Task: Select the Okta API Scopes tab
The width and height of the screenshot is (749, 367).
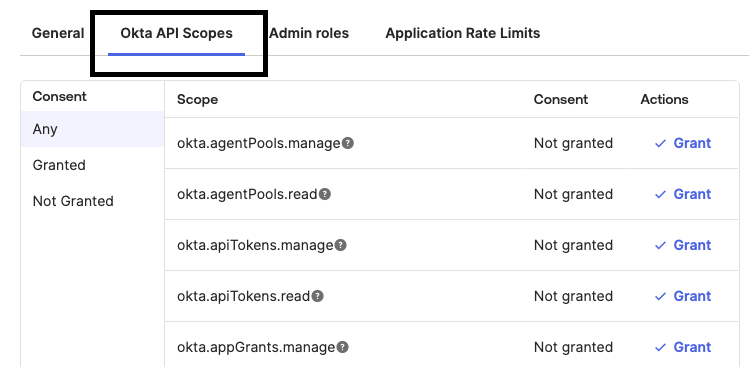Action: 176,33
